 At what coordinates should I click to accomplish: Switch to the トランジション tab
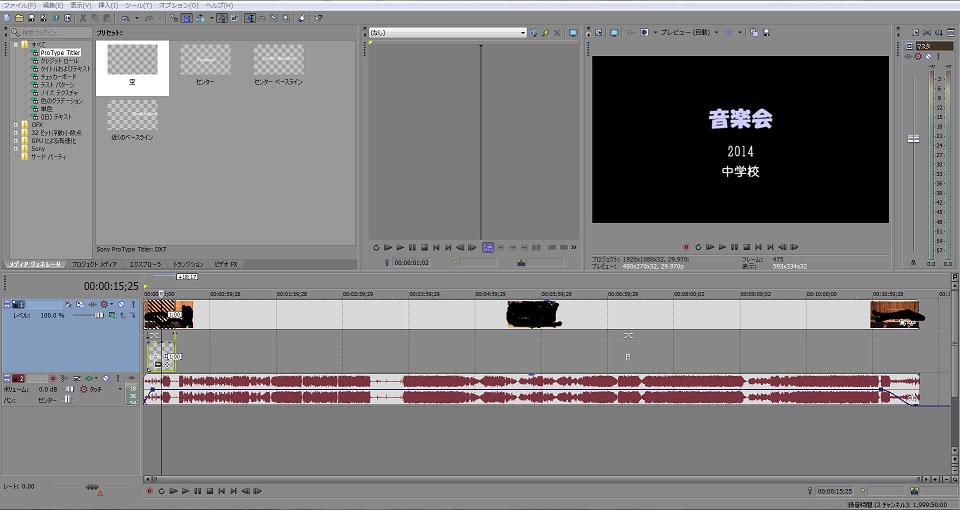(188, 264)
